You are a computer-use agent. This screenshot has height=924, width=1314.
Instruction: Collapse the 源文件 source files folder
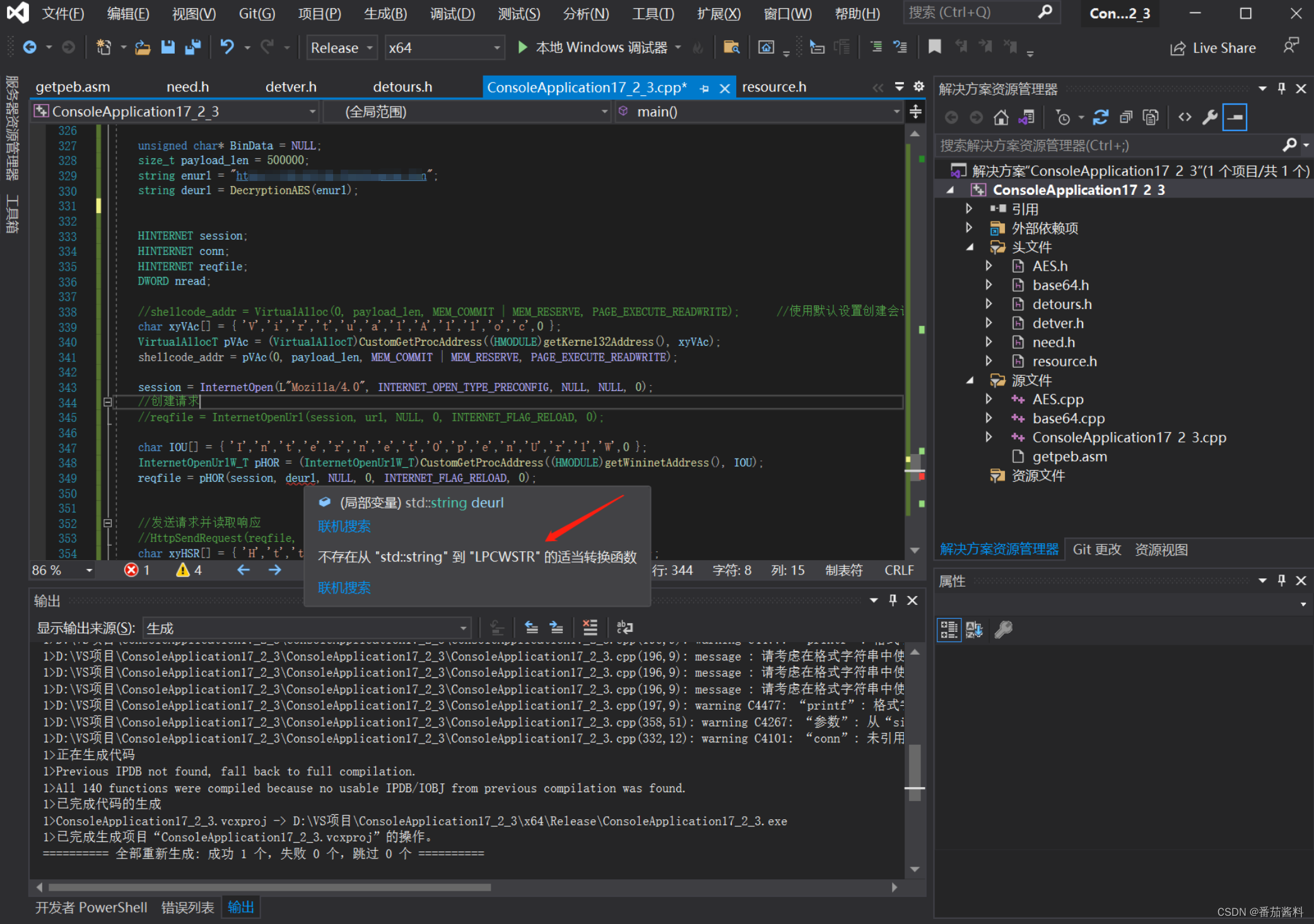tap(970, 380)
